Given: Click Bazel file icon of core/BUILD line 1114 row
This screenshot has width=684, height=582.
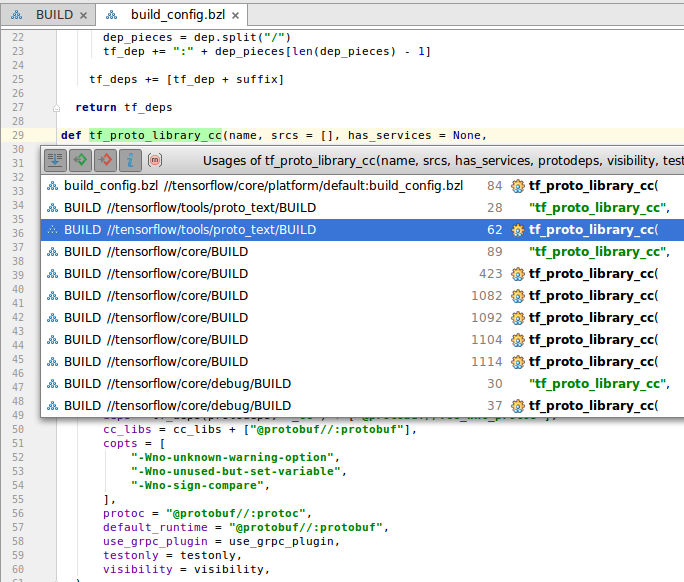Looking at the screenshot, I should click(x=52, y=362).
